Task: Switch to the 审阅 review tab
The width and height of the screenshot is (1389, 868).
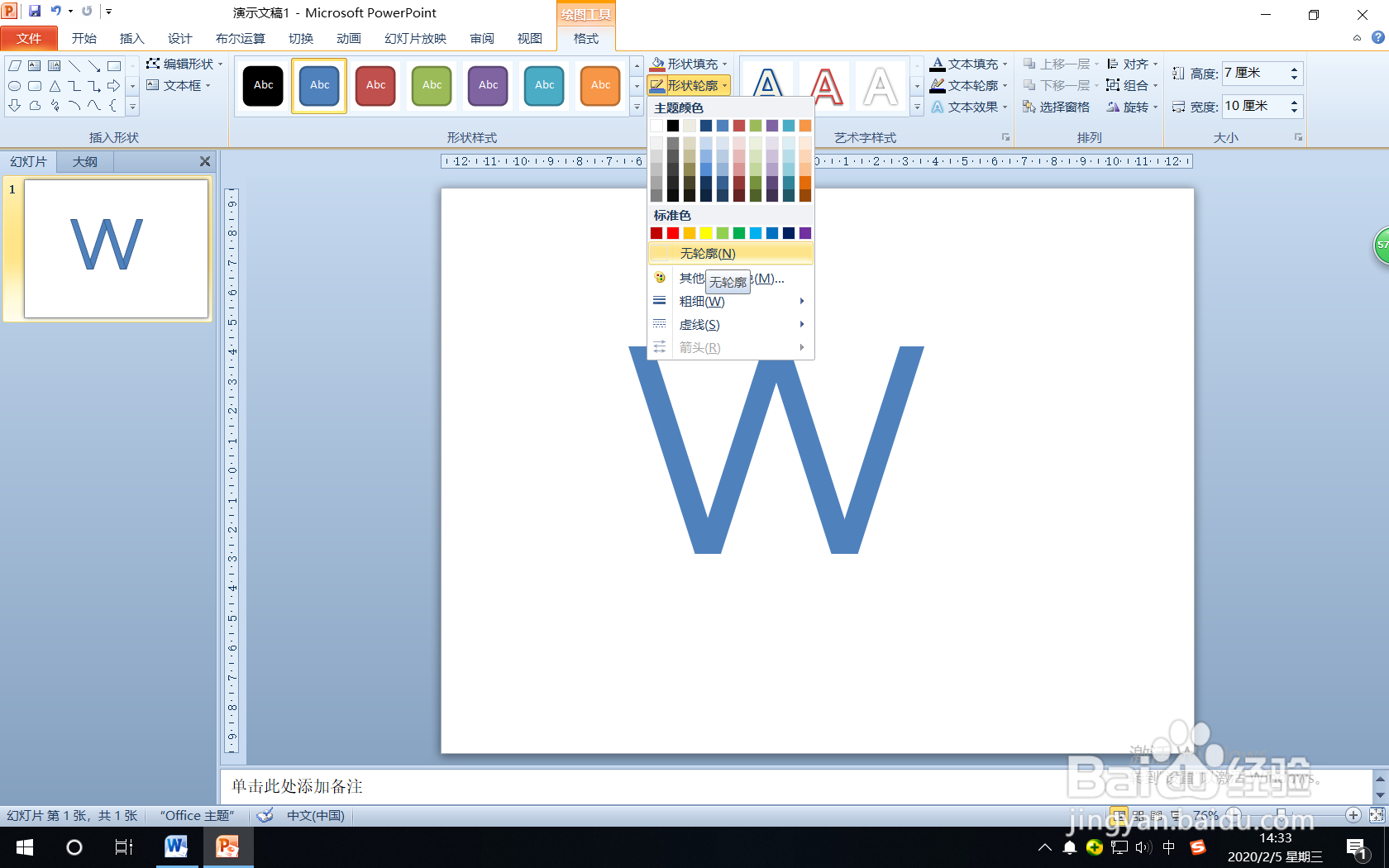Action: click(482, 38)
